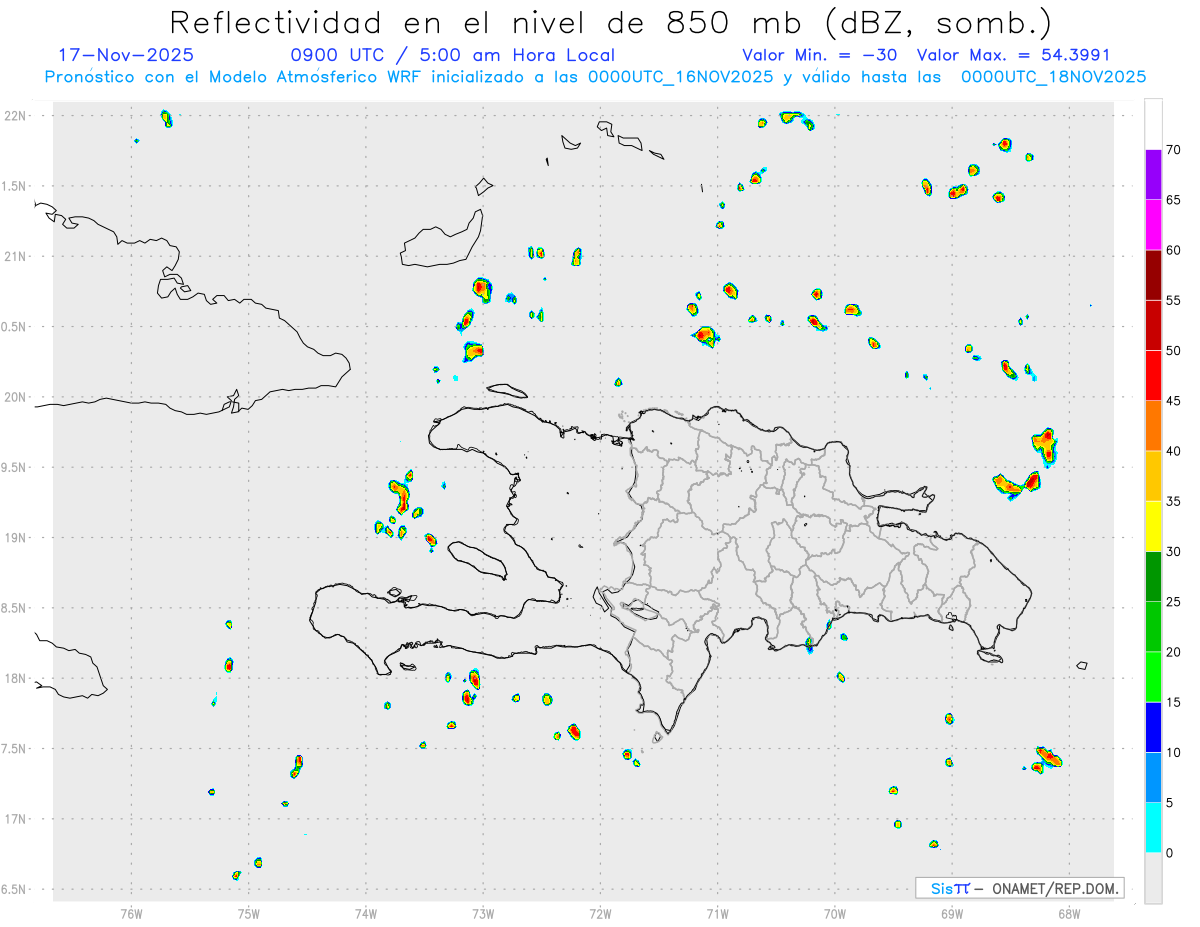
Task: Click the colorbar label "35"
Action: point(1174,501)
